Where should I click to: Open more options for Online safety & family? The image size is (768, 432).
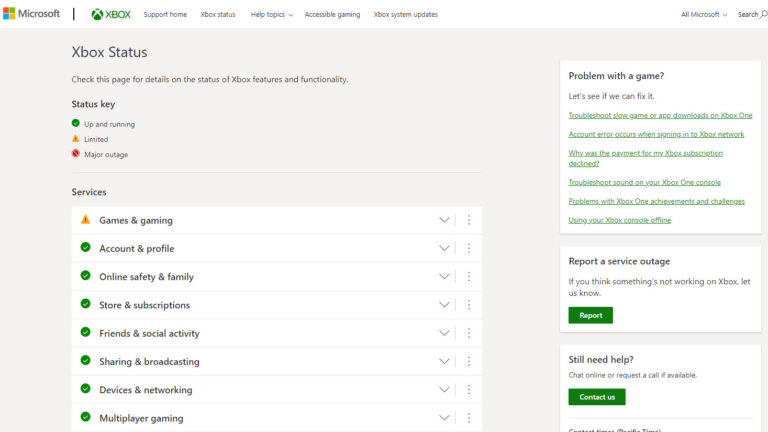[469, 277]
